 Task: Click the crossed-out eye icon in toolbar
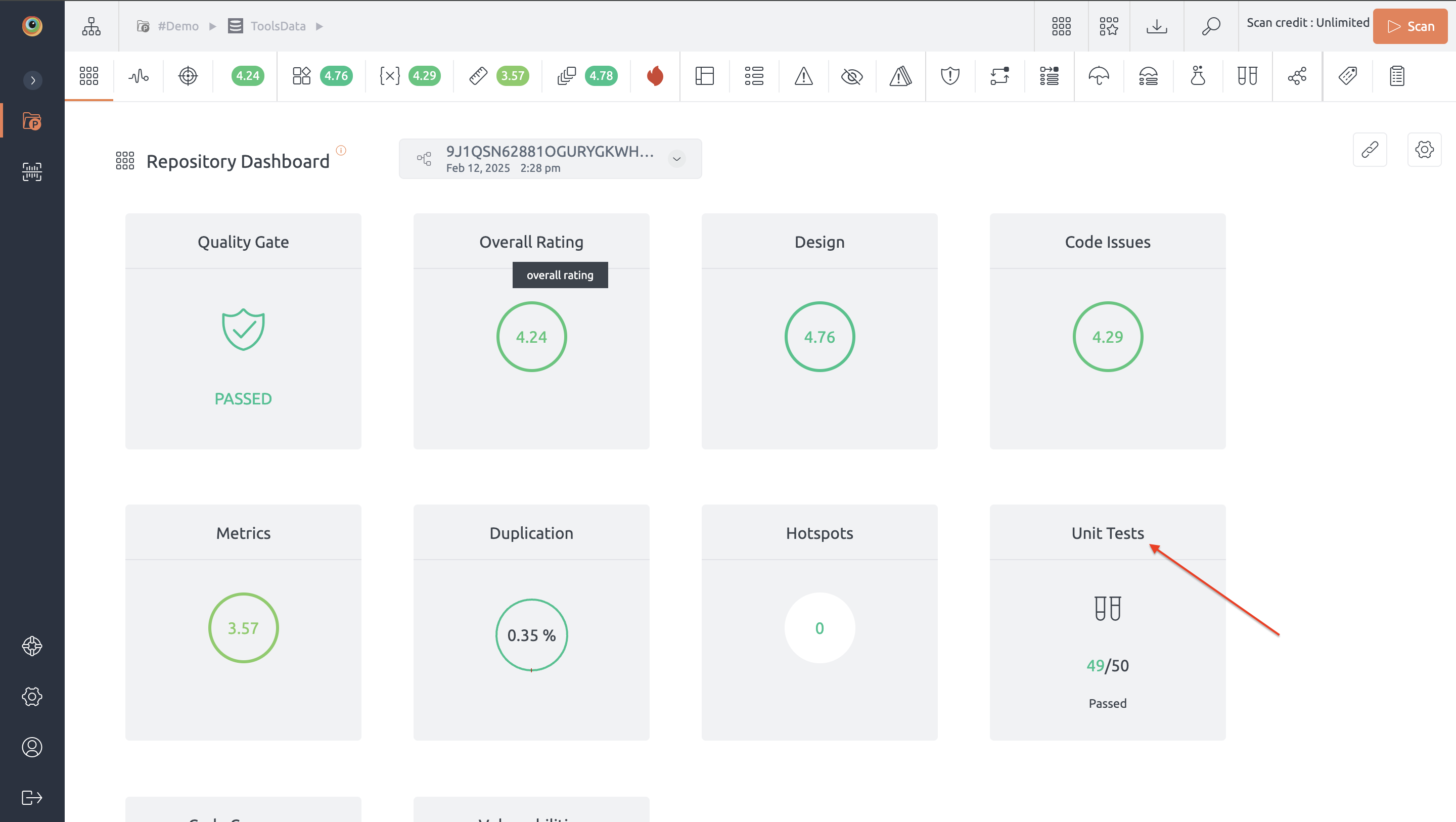click(851, 76)
